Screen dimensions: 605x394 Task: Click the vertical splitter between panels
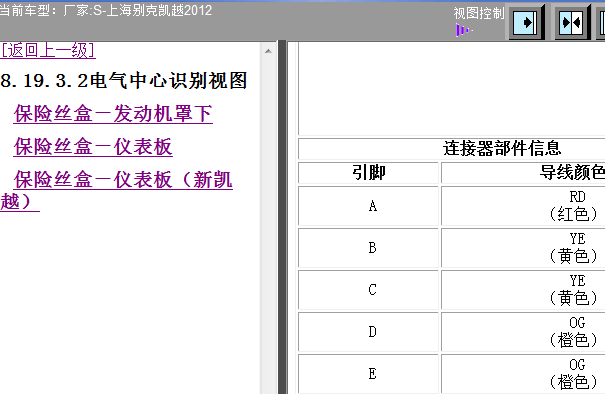(282, 217)
